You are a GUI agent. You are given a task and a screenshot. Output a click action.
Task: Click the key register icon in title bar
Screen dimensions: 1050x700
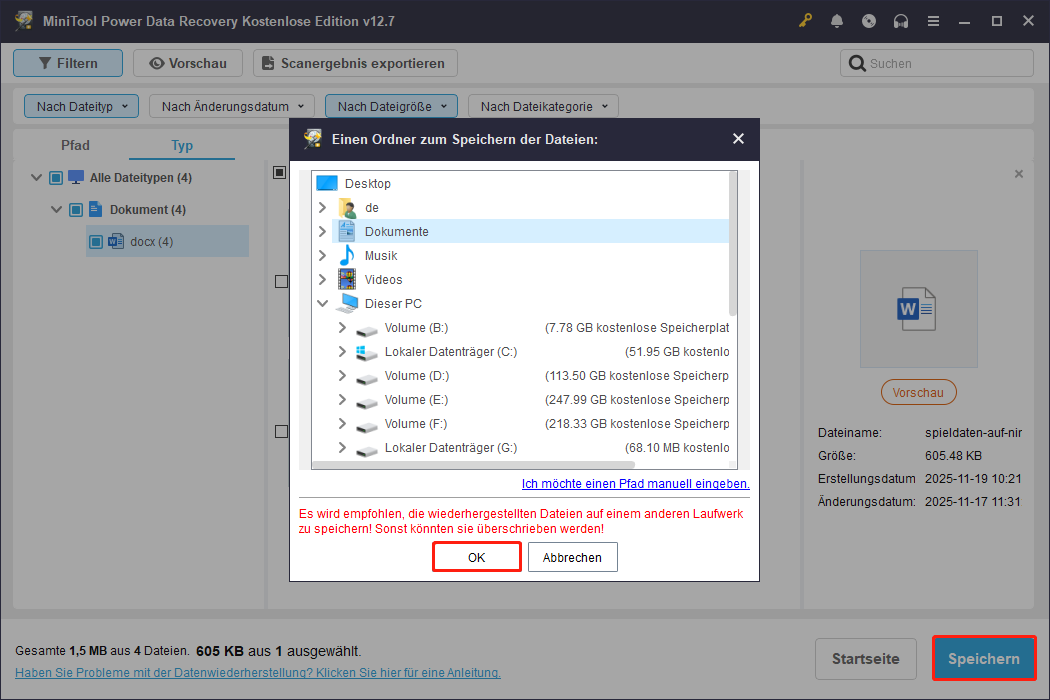click(805, 21)
